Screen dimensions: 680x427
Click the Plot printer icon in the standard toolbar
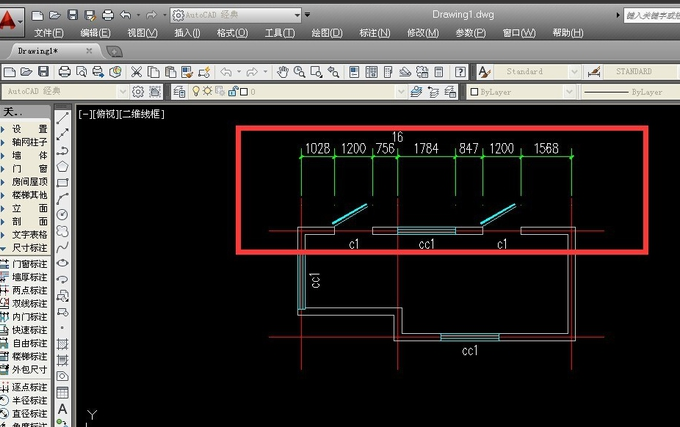(65, 72)
